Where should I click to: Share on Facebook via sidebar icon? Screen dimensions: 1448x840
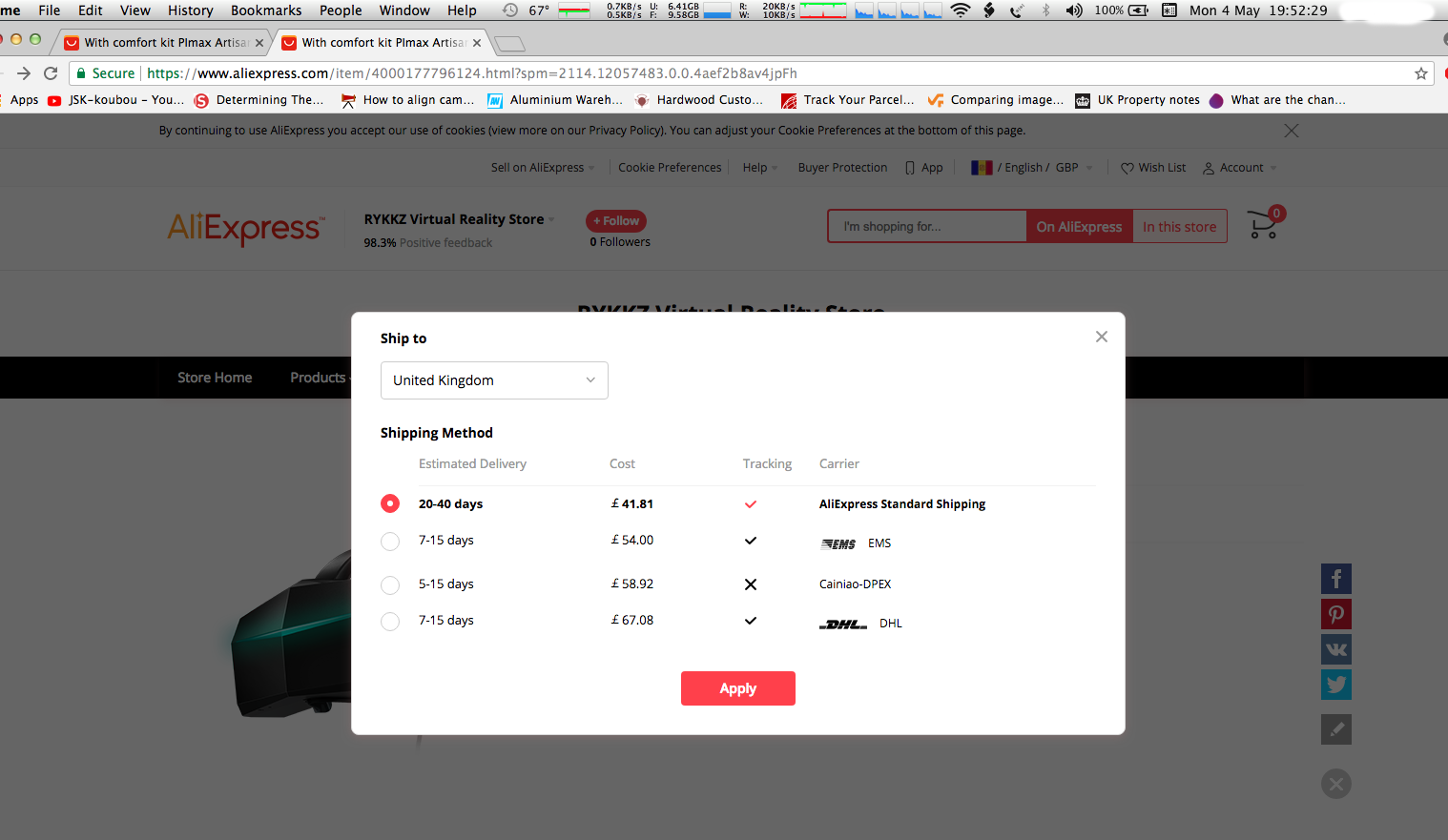(x=1335, y=579)
